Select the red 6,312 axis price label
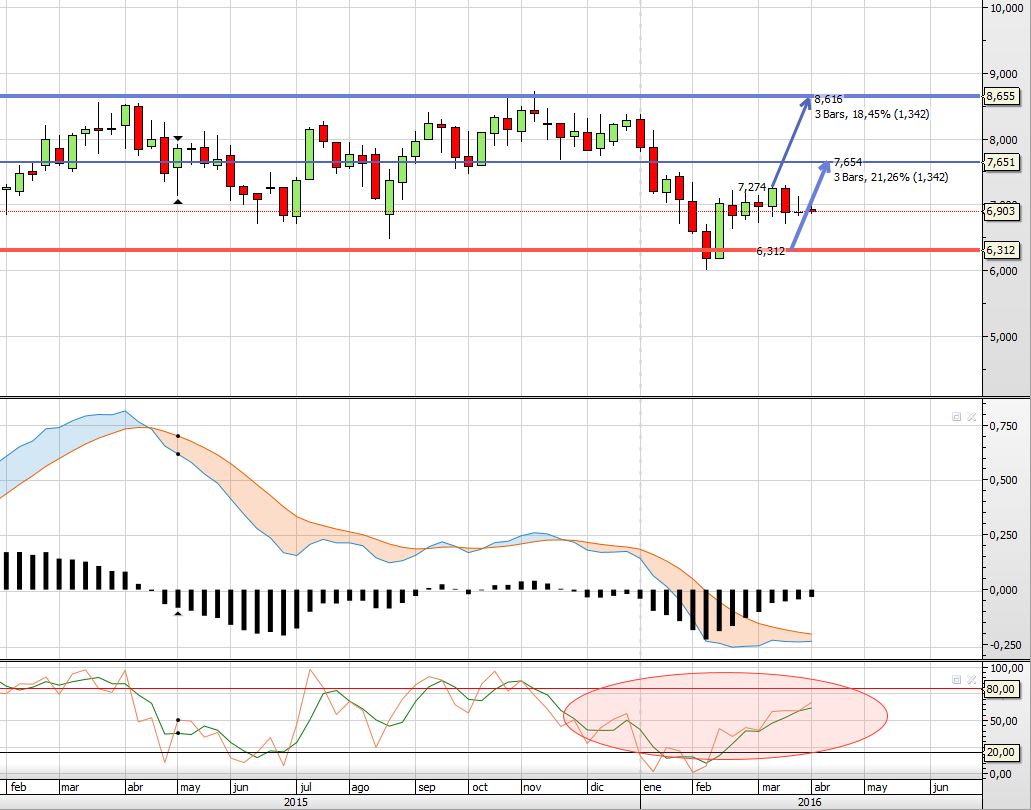Screen dimensions: 1031x810 tap(1001, 250)
